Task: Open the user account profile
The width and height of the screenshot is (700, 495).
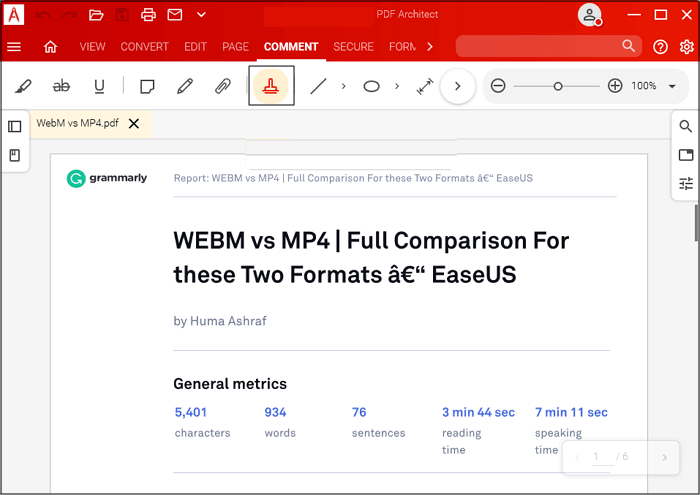Action: point(590,15)
